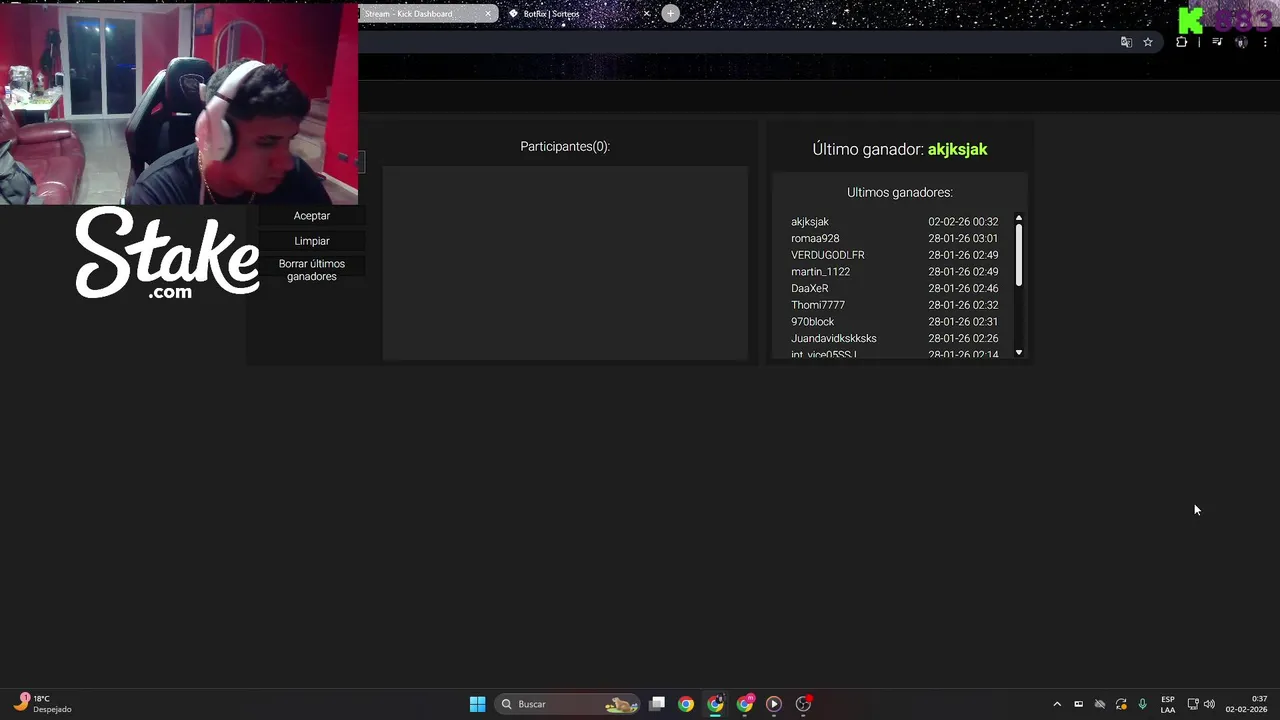The image size is (1280, 720).
Task: Open the volume speaker tray icon
Action: (x=1209, y=704)
